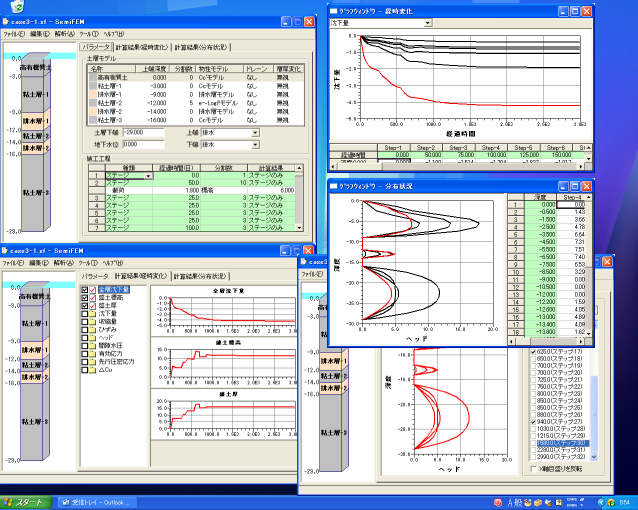Click 地下水位 input field
Screen dimensions: 638x510
click(143, 144)
